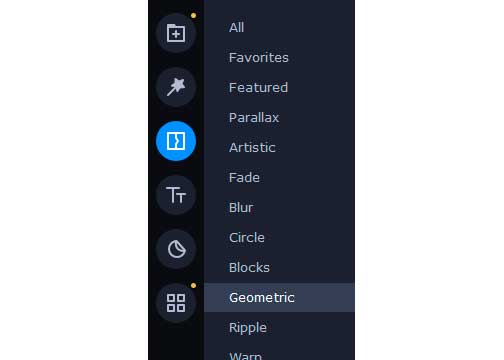Choose the Fade transitions category
This screenshot has height=360, width=504.
244,177
